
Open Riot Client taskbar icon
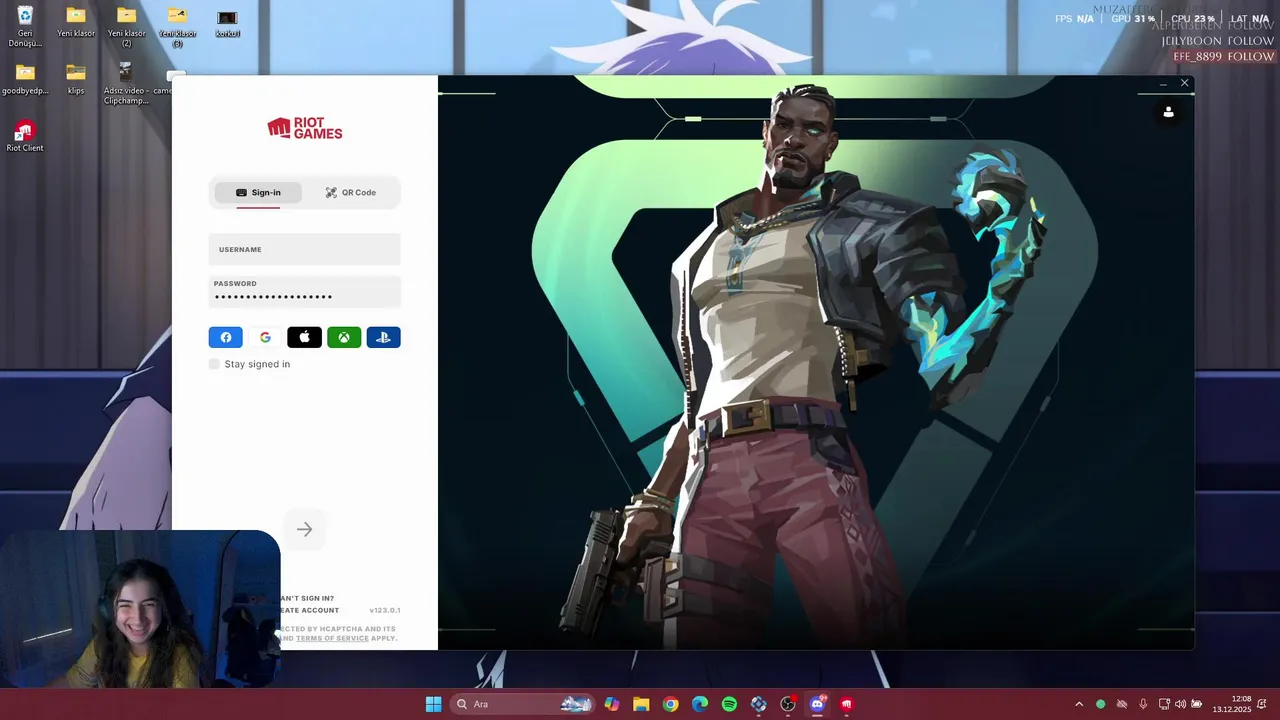click(x=847, y=704)
